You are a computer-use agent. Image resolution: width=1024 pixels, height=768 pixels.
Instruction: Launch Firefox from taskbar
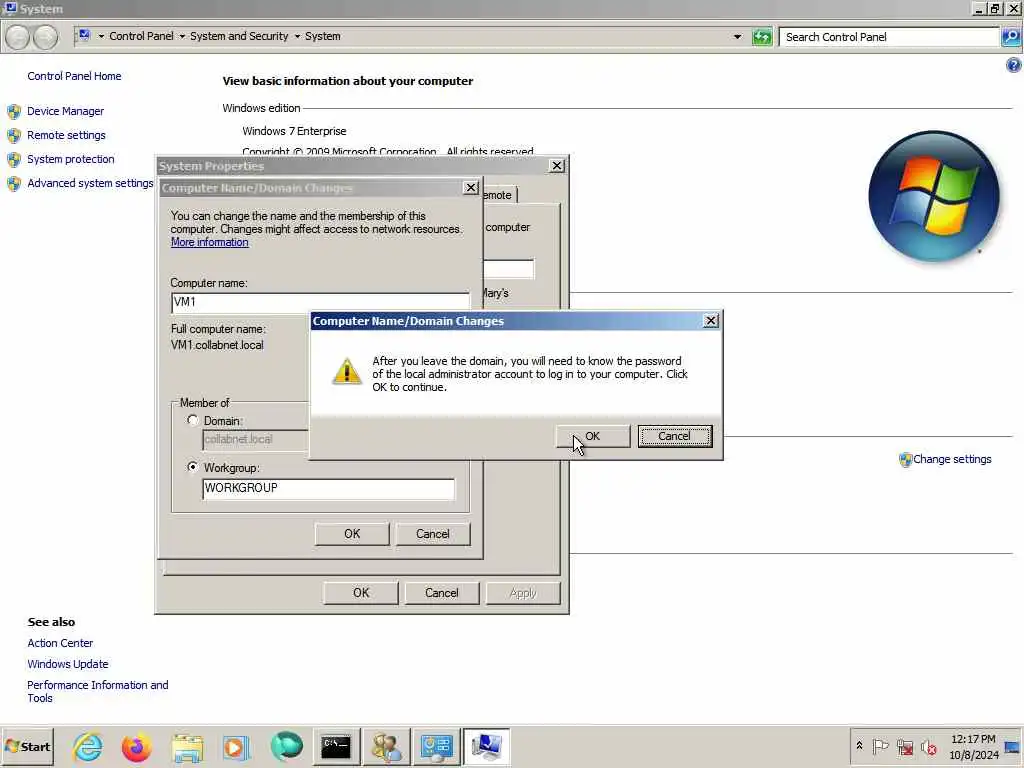pos(136,747)
